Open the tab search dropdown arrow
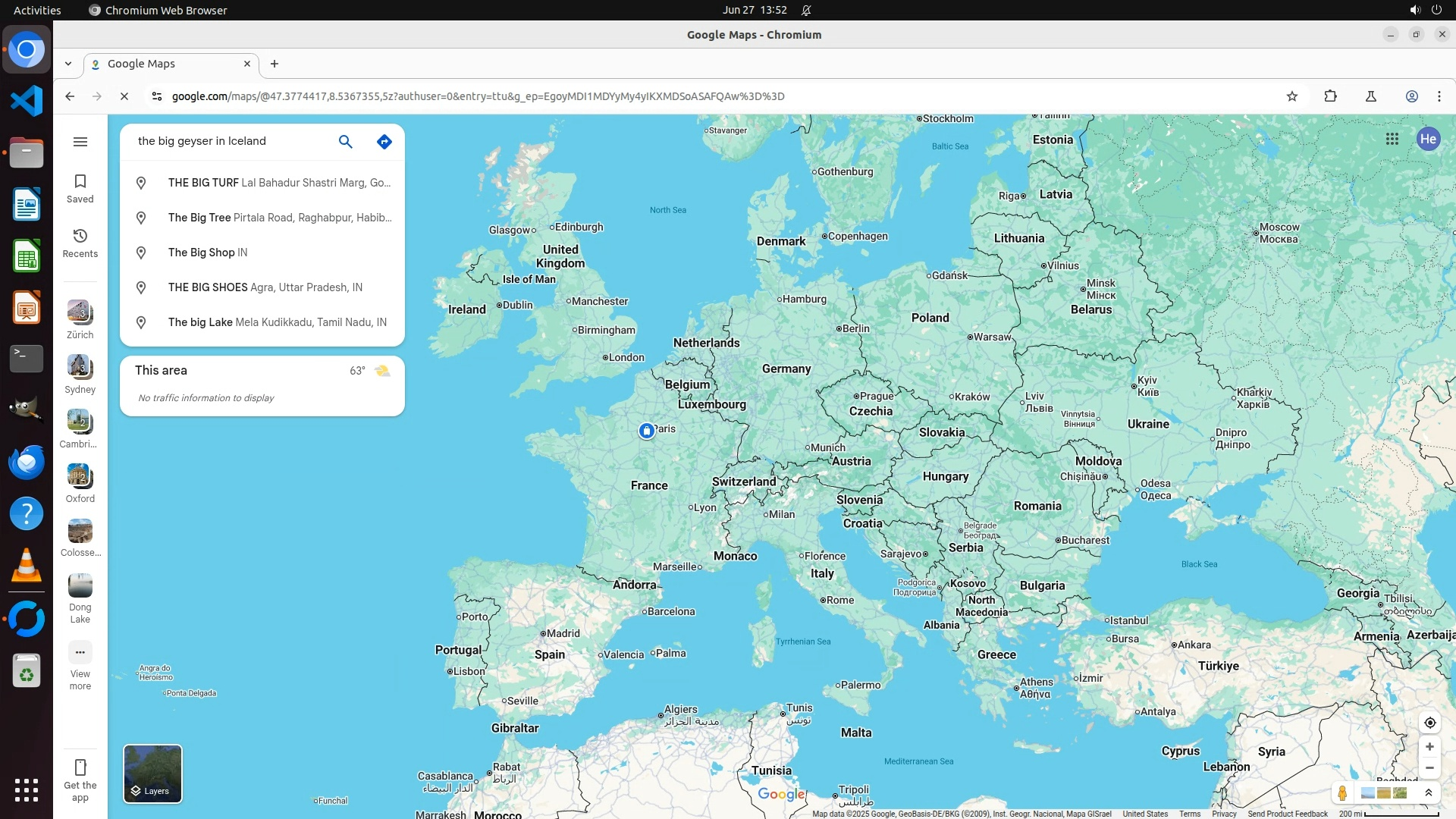Screen dimensions: 1456x819 click(x=68, y=64)
